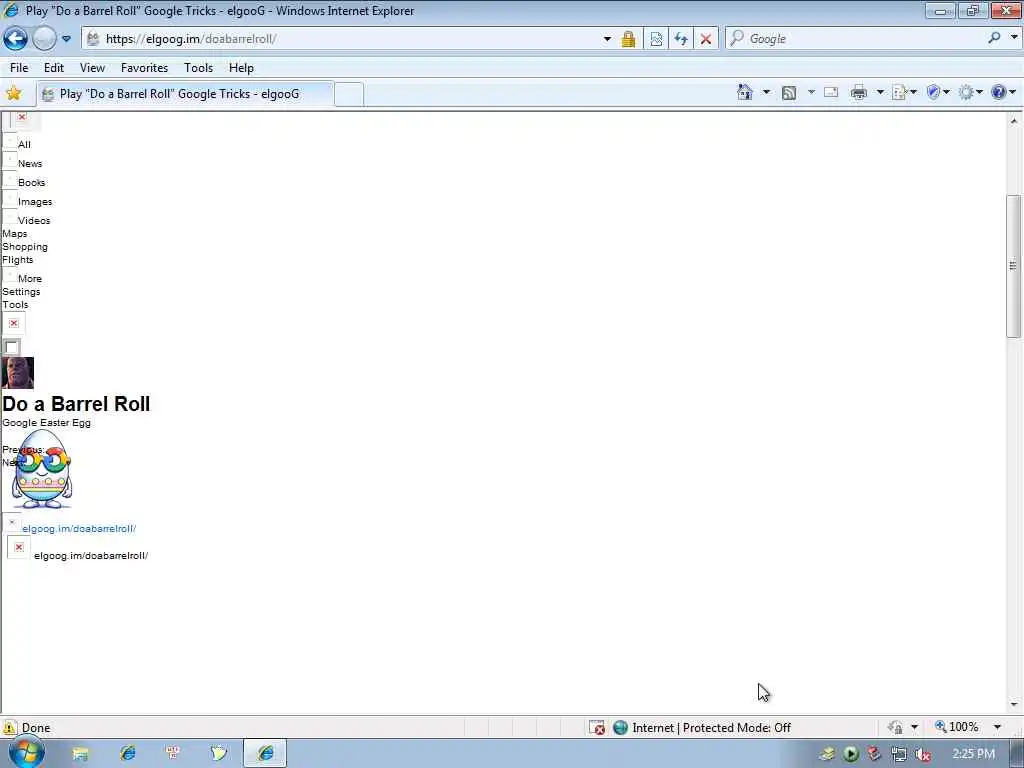Expand the Feeds dropdown arrow
The image size is (1024, 768).
click(x=811, y=92)
